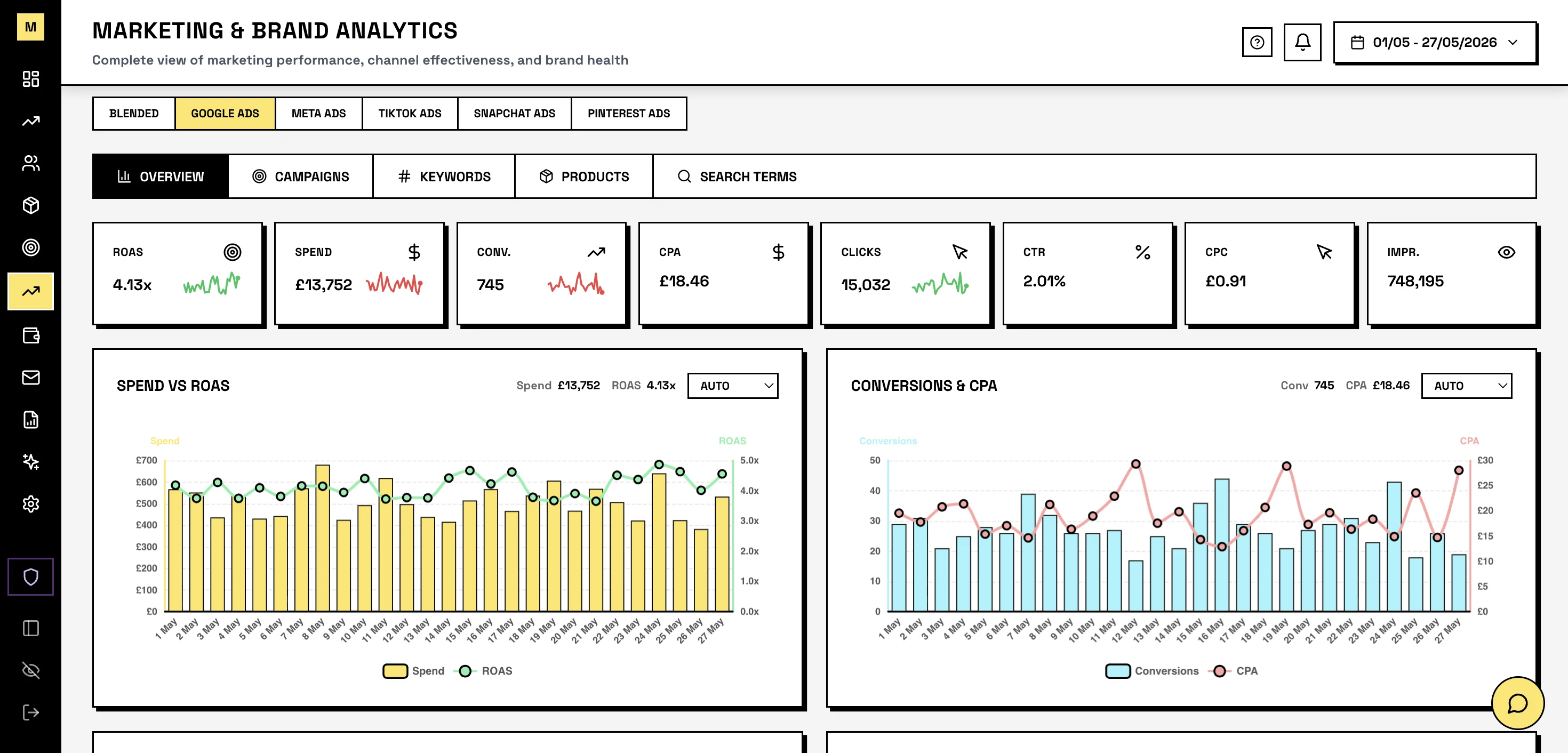The width and height of the screenshot is (1568, 753).
Task: Click the Conv. 745 card value
Action: 490,284
